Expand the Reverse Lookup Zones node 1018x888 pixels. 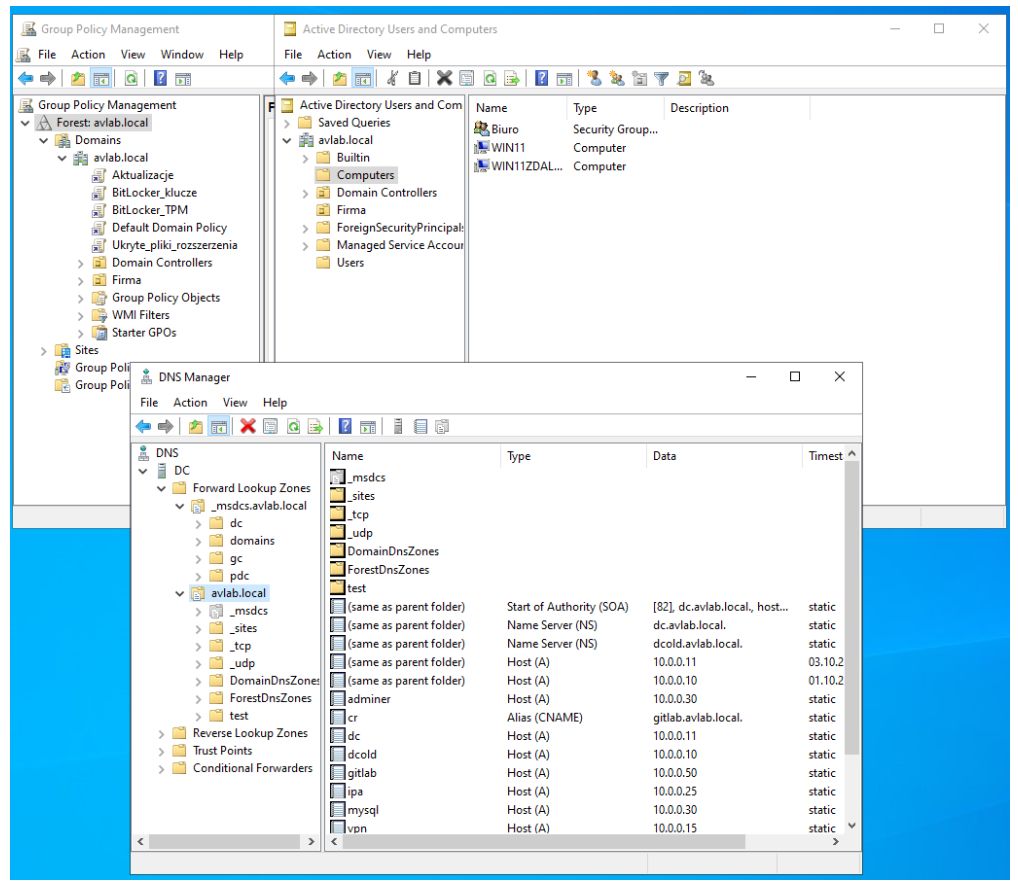point(162,734)
